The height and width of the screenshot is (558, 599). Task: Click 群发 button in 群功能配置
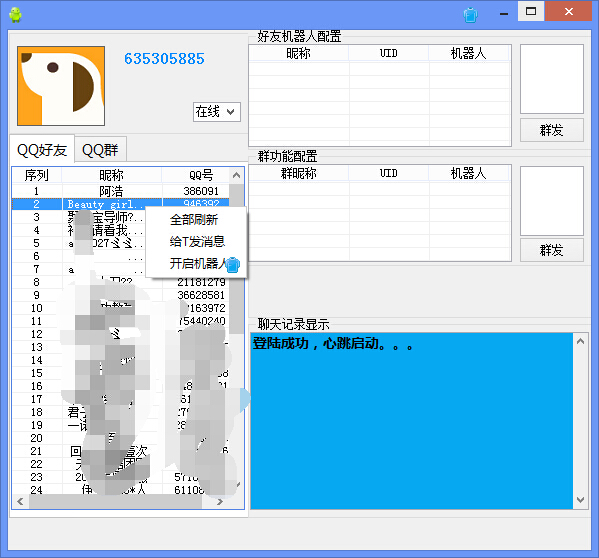click(x=552, y=250)
